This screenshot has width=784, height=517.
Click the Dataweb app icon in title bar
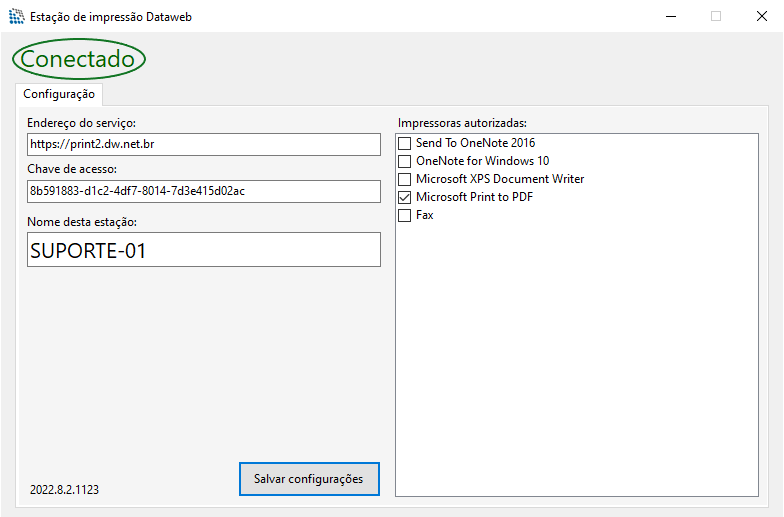tap(16, 16)
